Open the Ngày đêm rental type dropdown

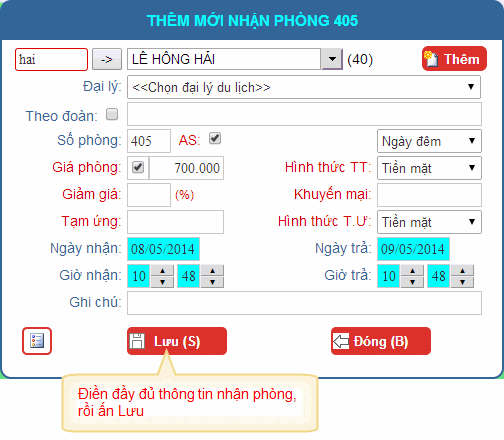429,141
